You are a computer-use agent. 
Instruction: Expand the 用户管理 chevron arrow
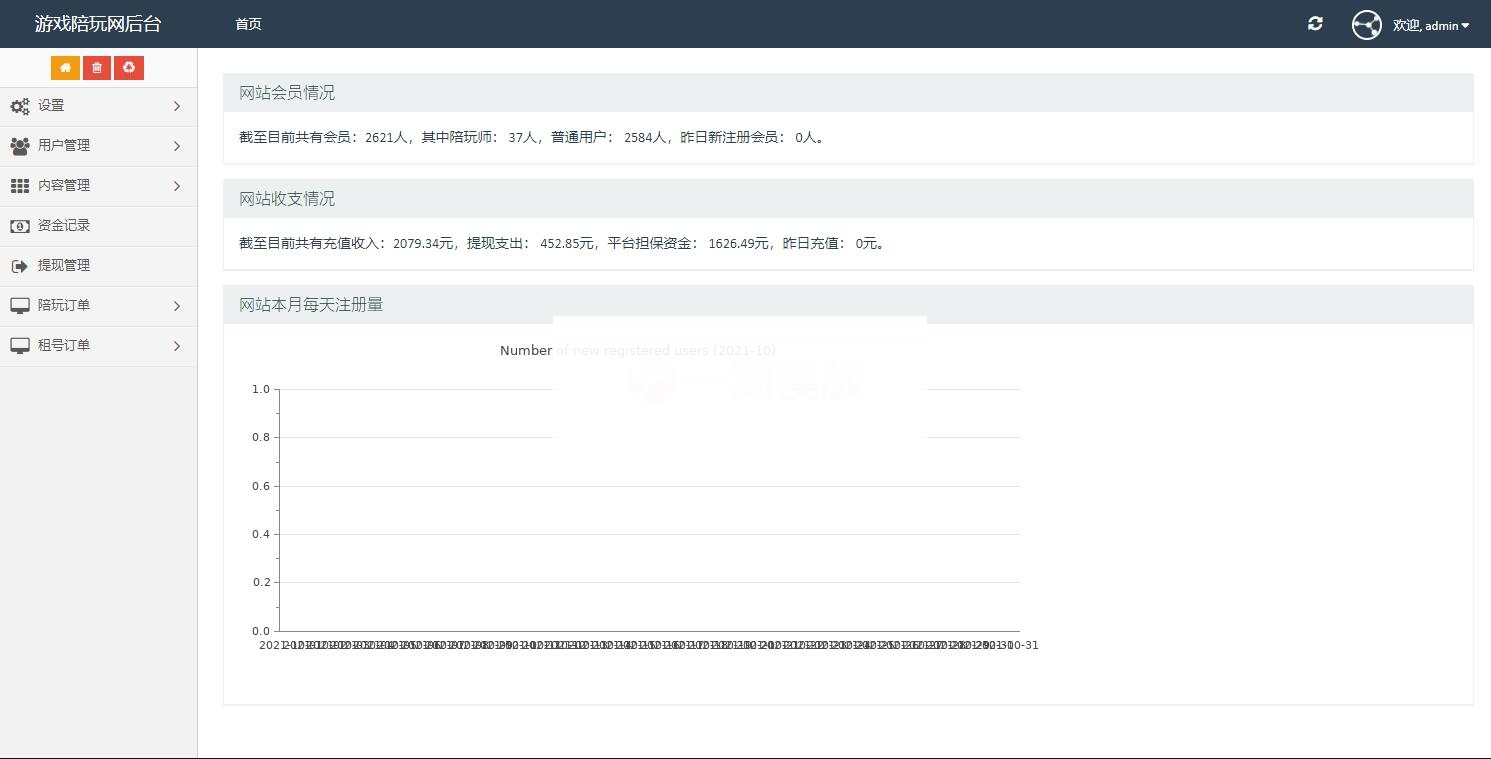point(177,146)
